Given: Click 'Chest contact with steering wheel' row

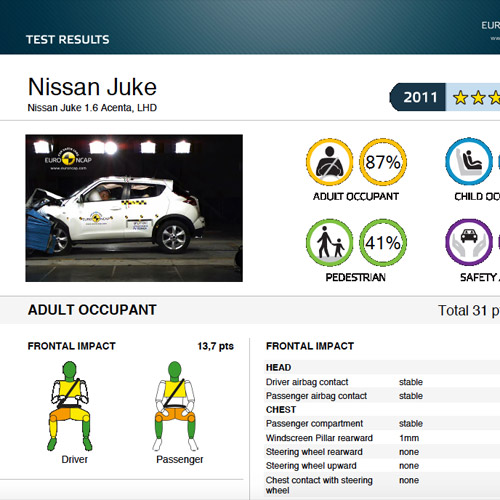Looking at the screenshot, I should tap(382, 485).
